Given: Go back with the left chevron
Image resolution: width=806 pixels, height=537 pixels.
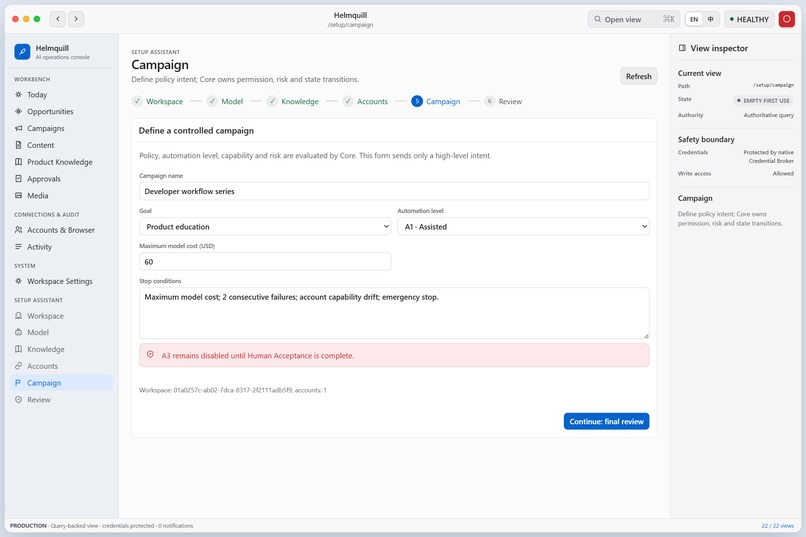Looking at the screenshot, I should [x=58, y=19].
